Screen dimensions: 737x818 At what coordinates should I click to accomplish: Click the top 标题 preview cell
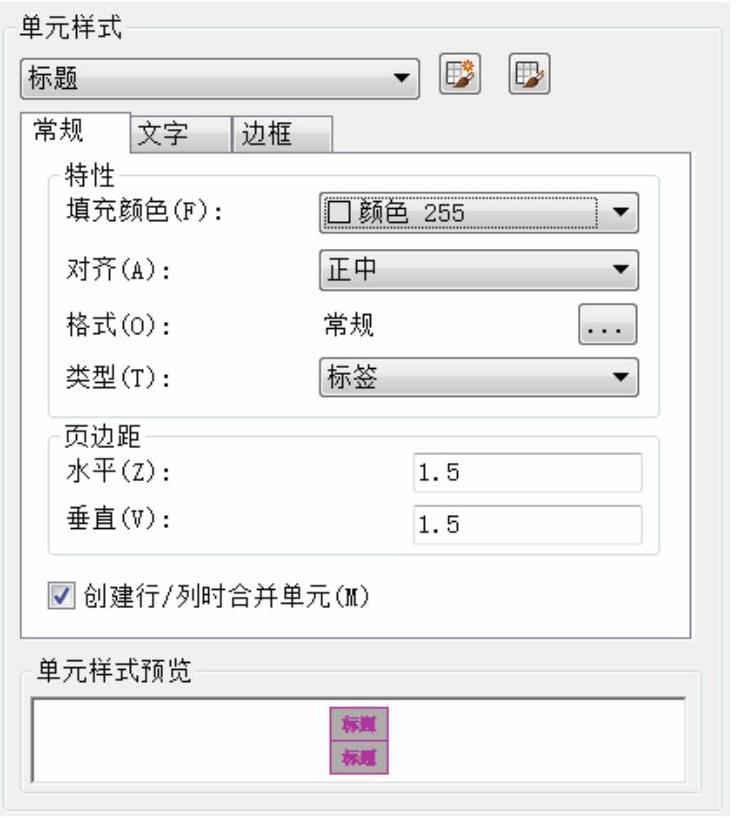[359, 724]
